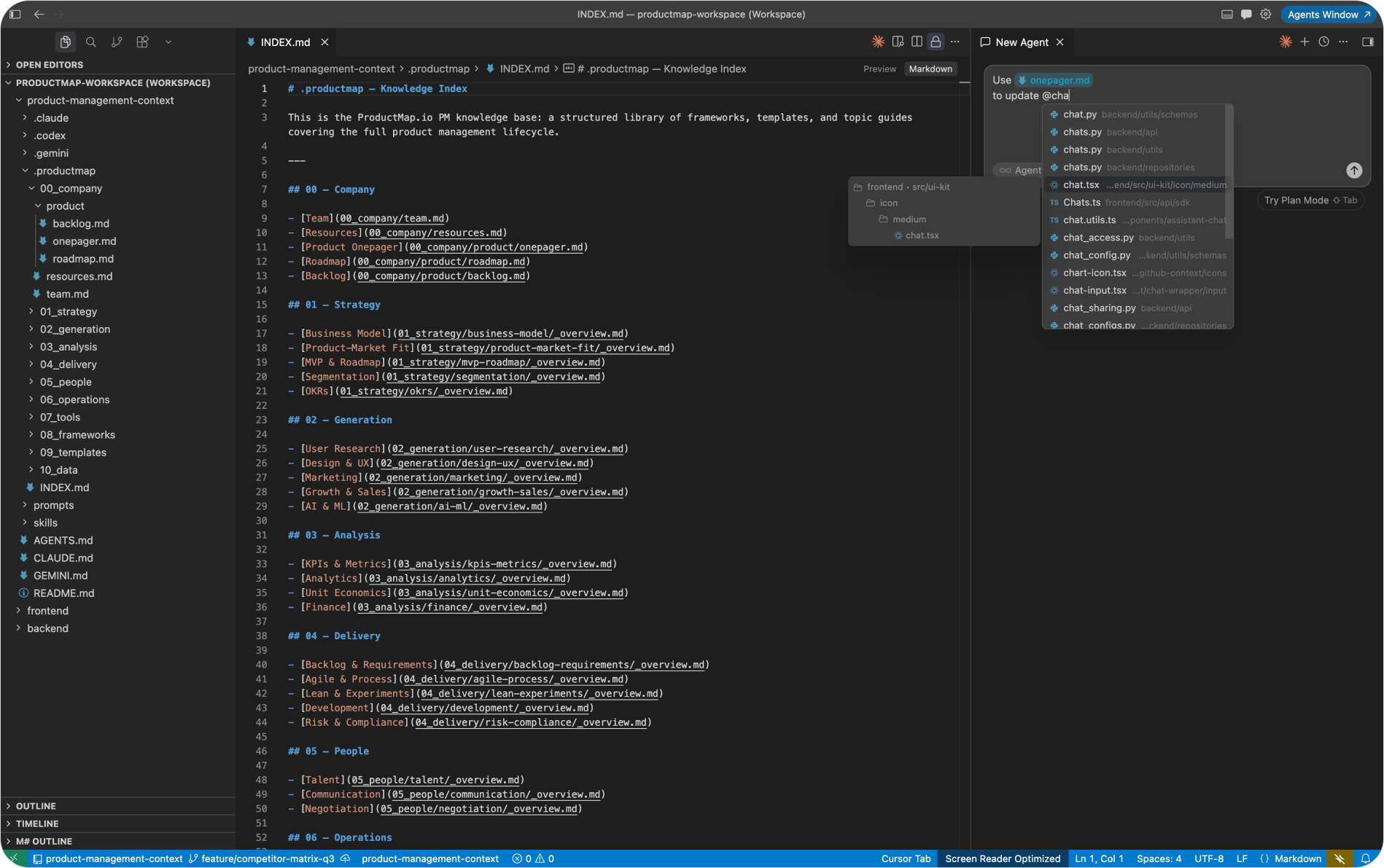Expand the .claude folder
Image resolution: width=1384 pixels, height=868 pixels.
51,118
